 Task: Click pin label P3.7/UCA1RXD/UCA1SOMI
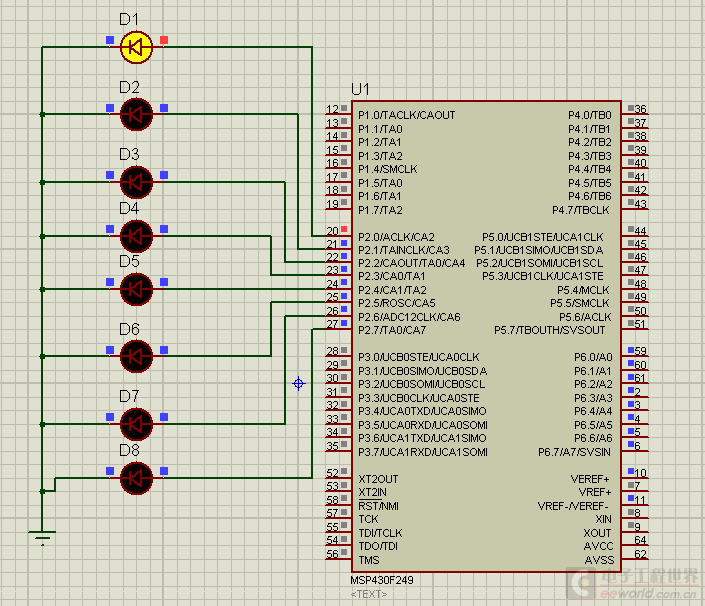(x=423, y=452)
